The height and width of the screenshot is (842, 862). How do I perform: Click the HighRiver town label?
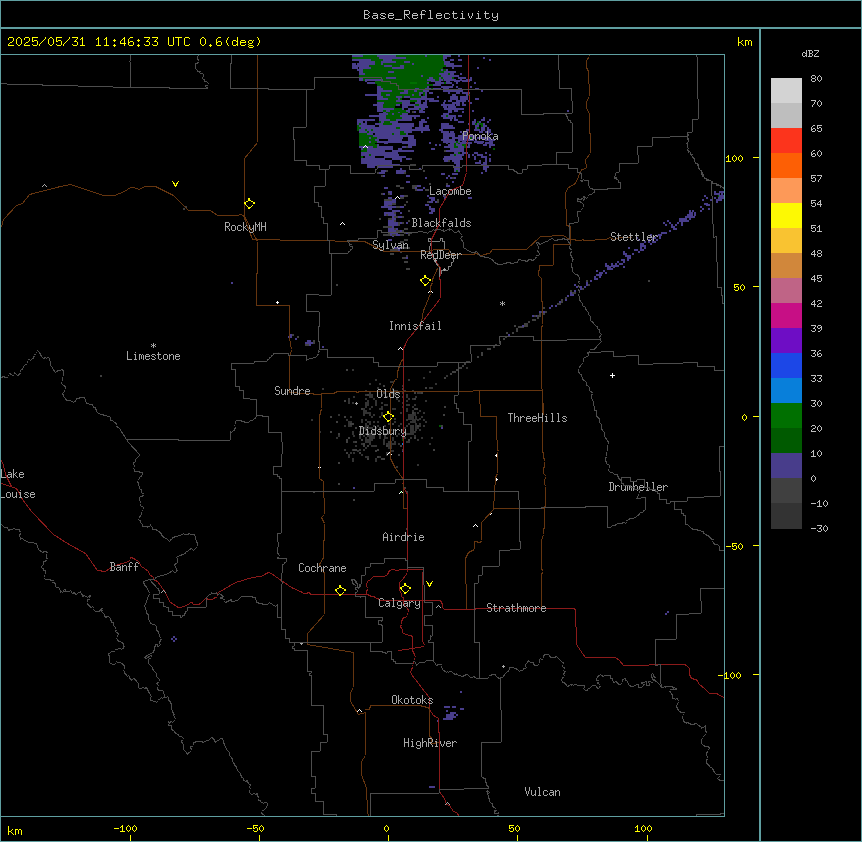pyautogui.click(x=430, y=743)
